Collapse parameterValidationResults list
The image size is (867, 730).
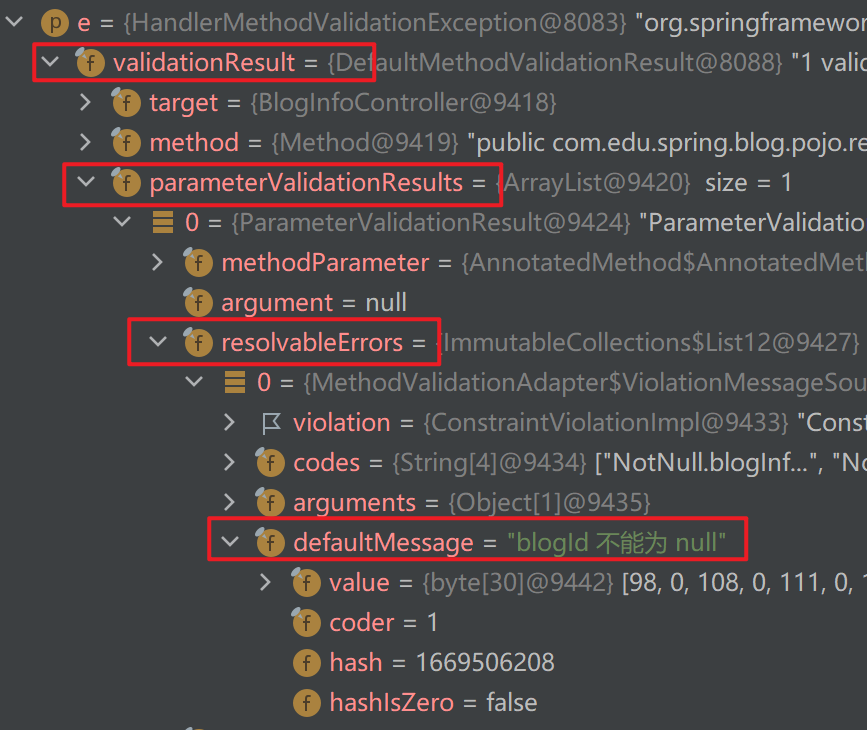click(86, 181)
